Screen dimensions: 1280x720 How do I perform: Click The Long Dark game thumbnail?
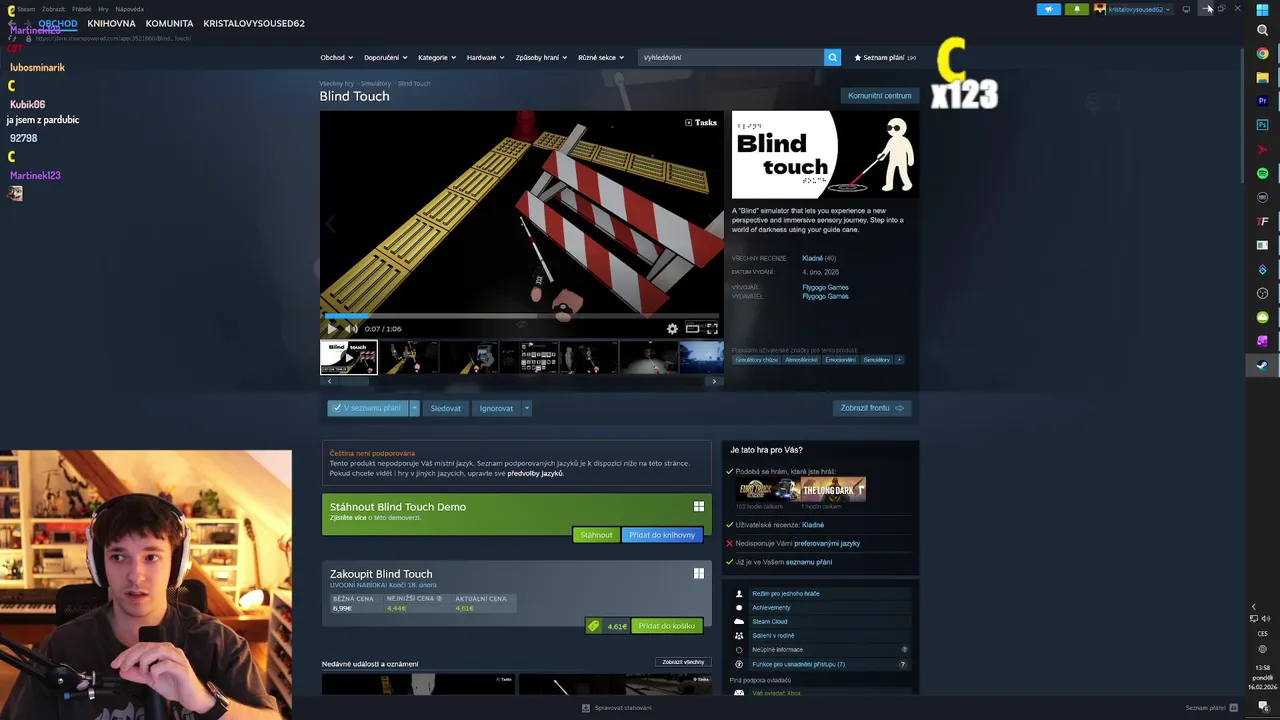pos(833,489)
